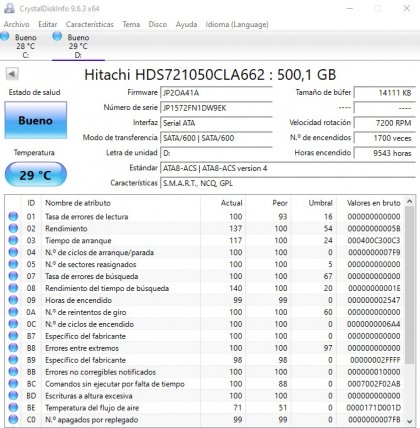Click status icon for Rendimiento del tiempo de búsqueda

13,288
